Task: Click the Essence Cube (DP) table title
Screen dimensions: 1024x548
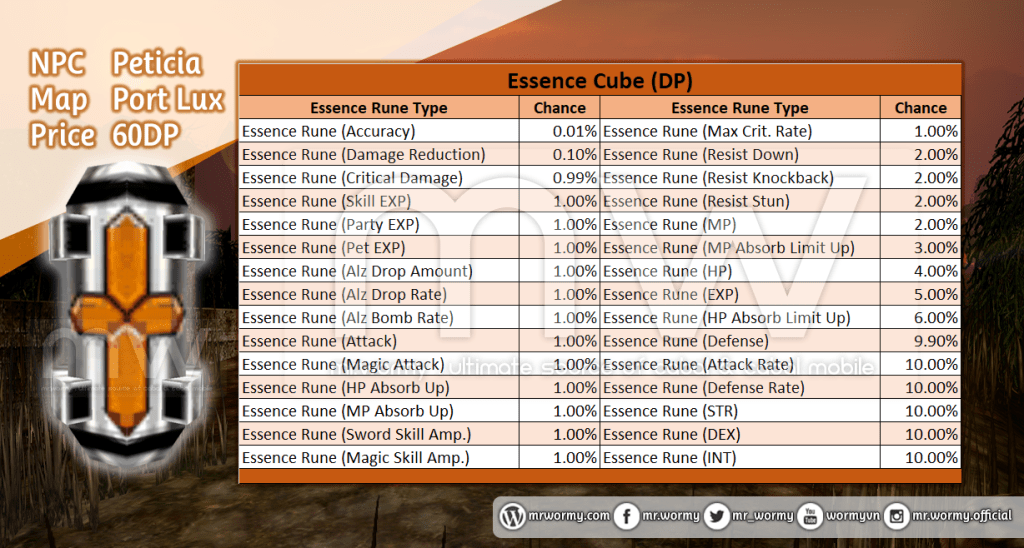Action: [599, 80]
